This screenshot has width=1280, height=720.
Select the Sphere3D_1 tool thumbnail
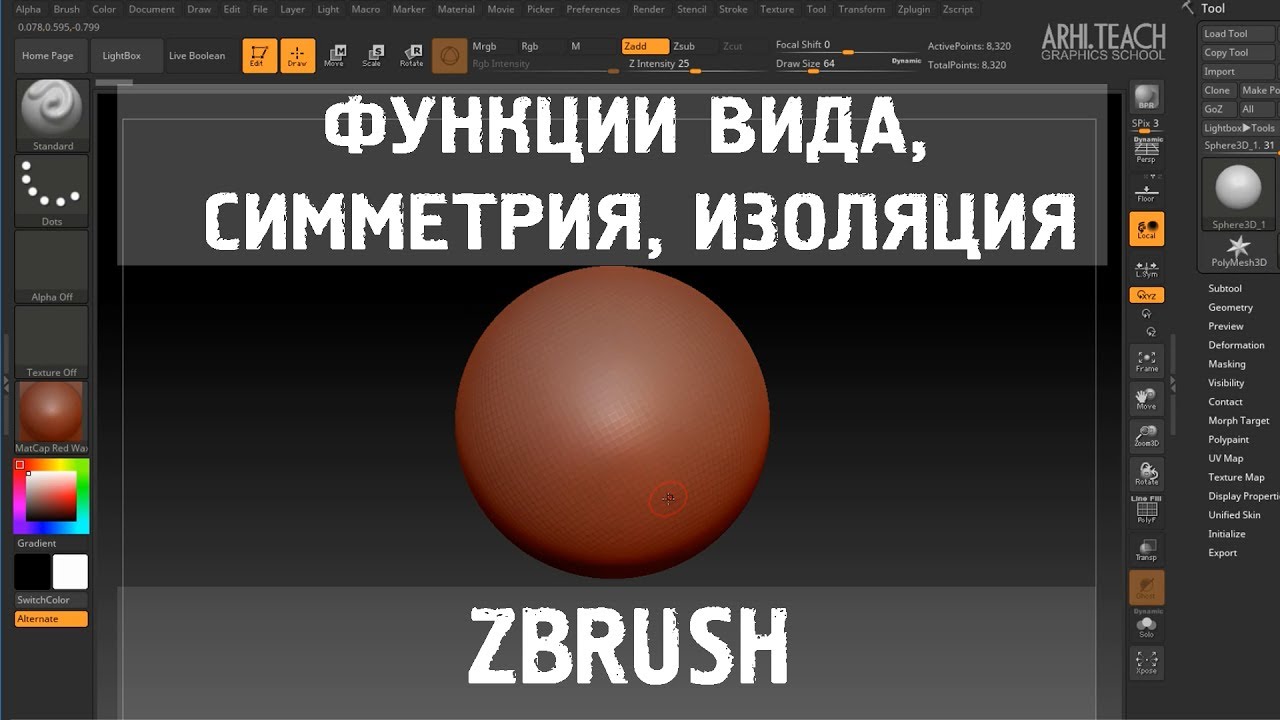1238,194
